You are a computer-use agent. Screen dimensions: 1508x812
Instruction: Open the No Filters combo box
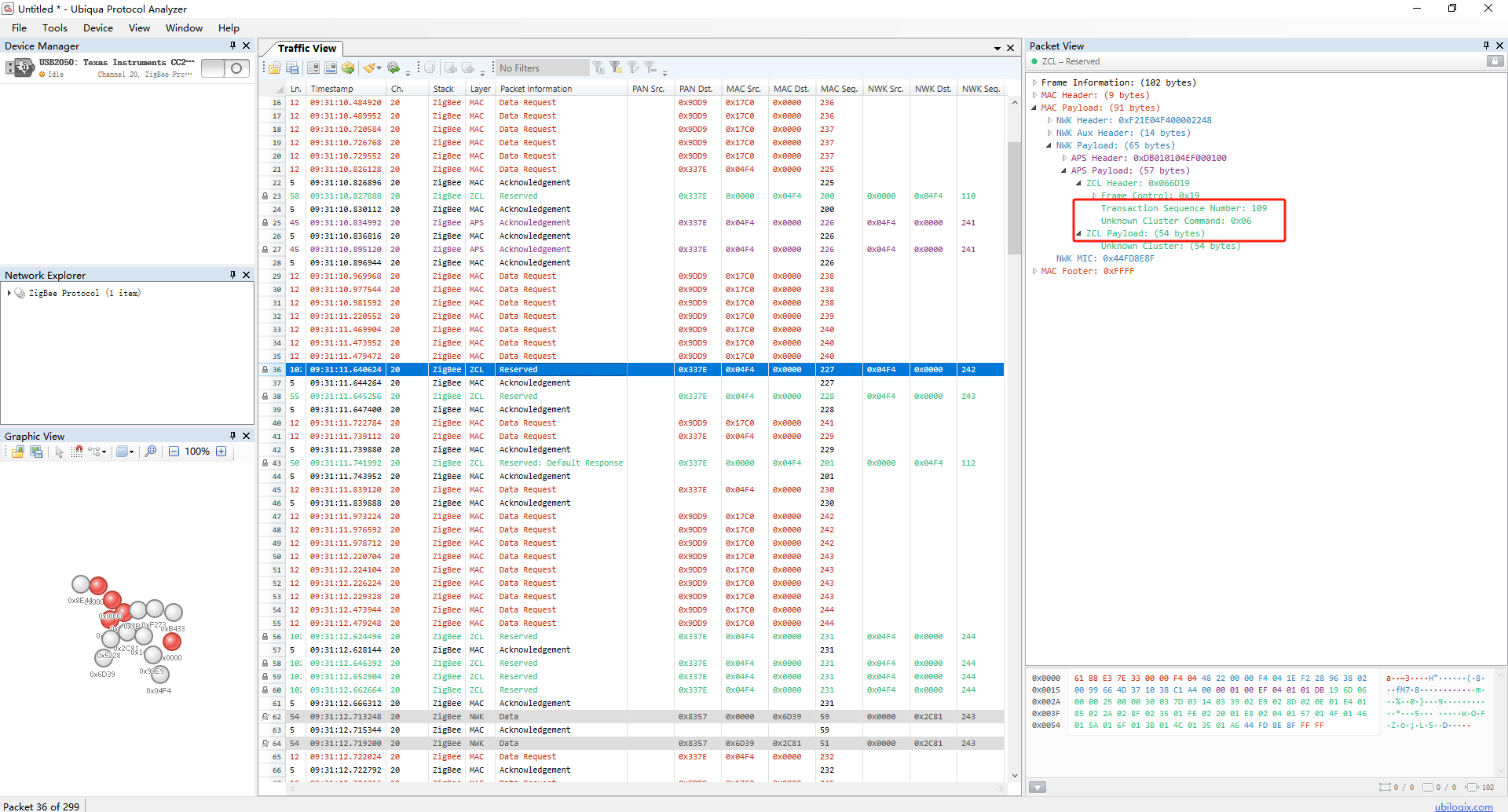coord(543,68)
